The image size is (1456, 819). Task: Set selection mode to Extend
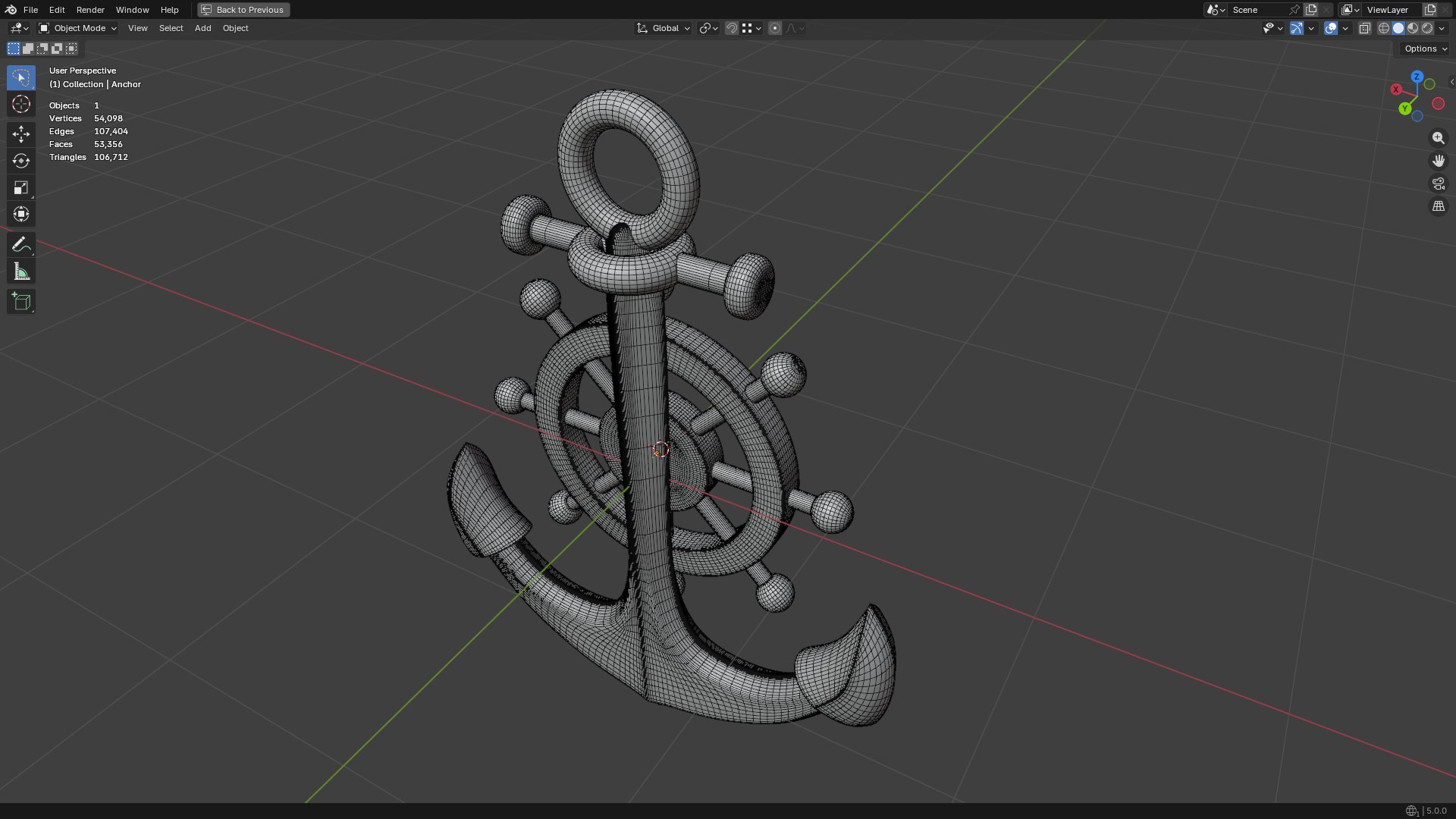tap(28, 49)
